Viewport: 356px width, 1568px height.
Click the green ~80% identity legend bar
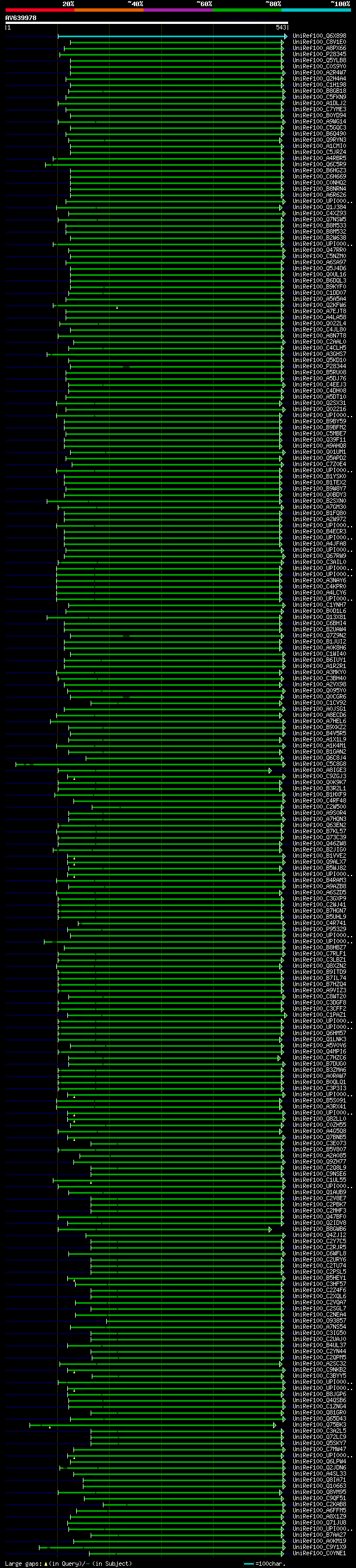pos(247,10)
